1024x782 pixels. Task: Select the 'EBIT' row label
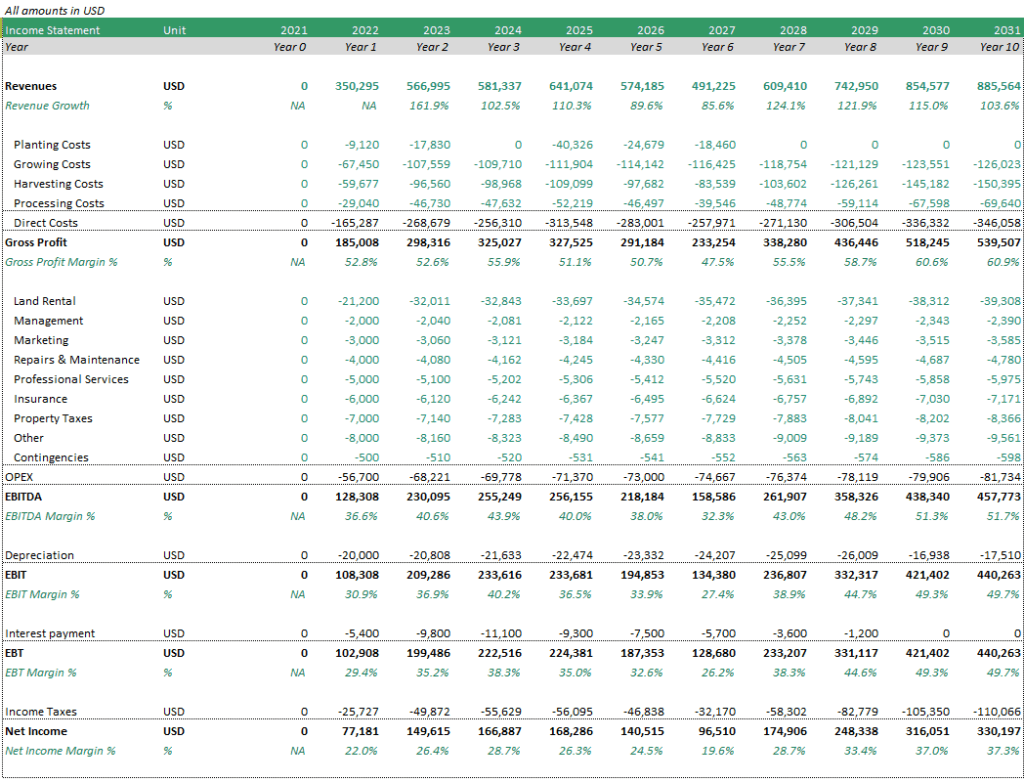click(16, 576)
